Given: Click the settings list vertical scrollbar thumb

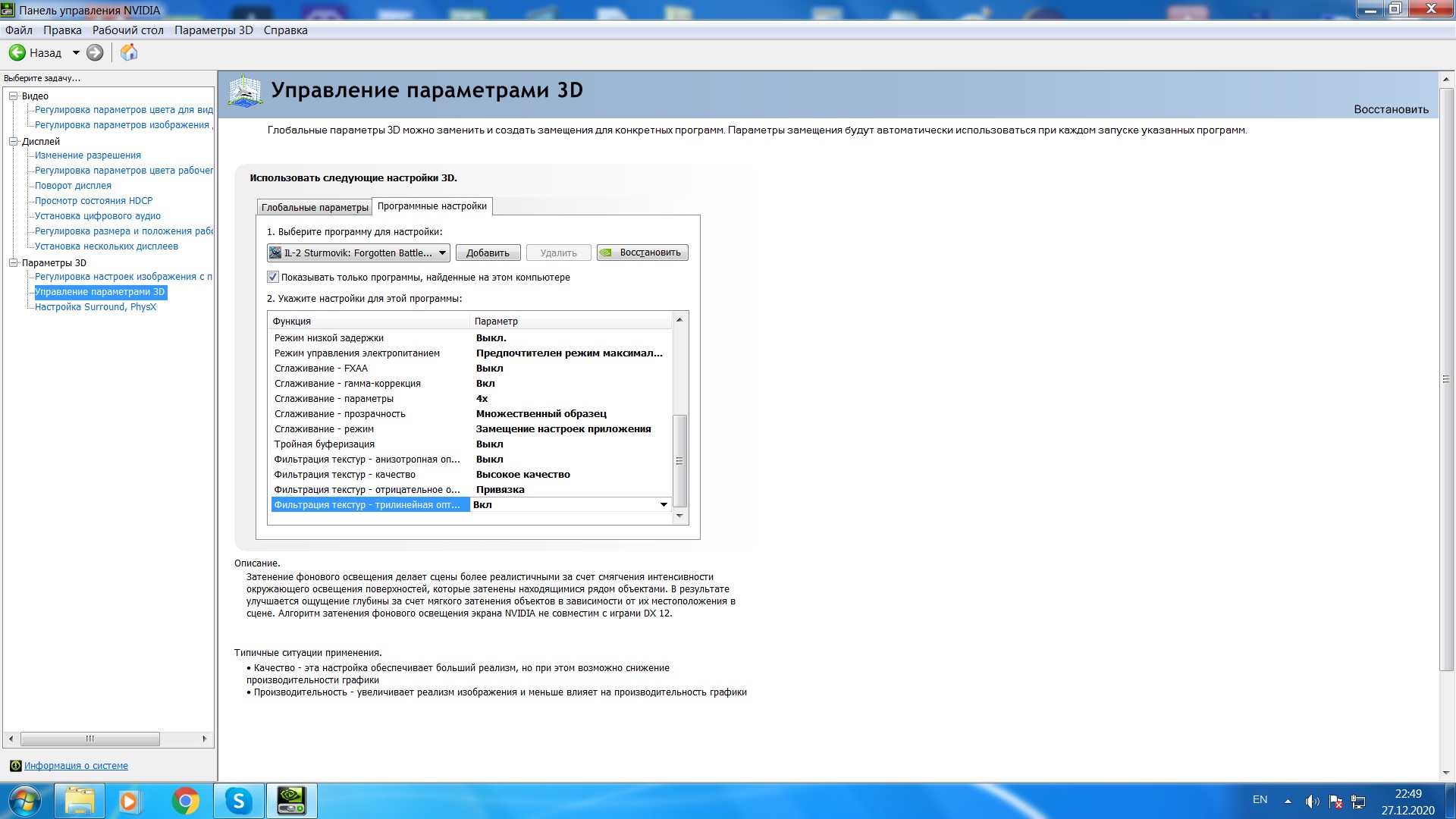Looking at the screenshot, I should click(x=679, y=460).
